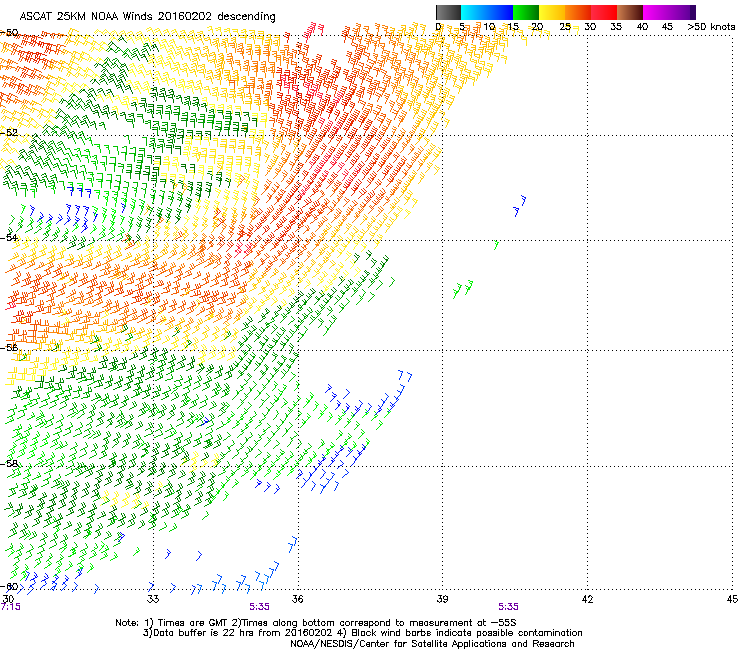Click the red 30-35 knots legend segment
Screen dimensions: 740x650
point(604,12)
